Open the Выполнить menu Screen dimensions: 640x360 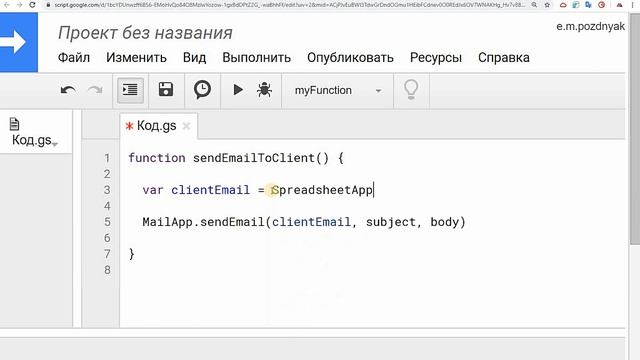[256, 58]
